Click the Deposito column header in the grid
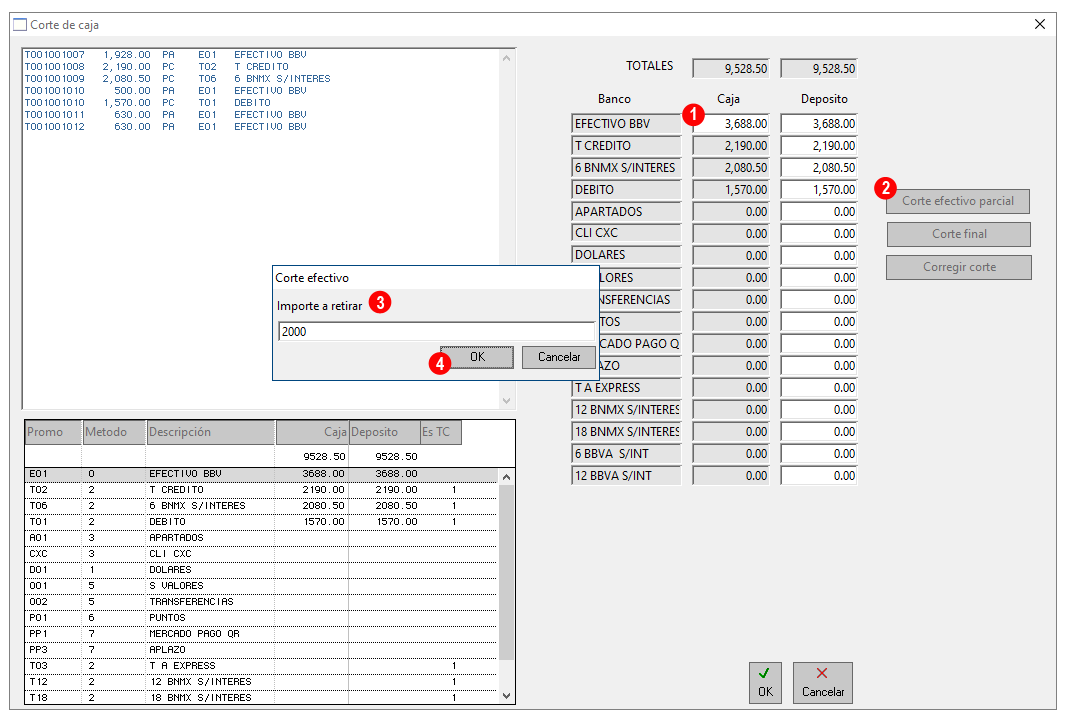 (x=384, y=432)
